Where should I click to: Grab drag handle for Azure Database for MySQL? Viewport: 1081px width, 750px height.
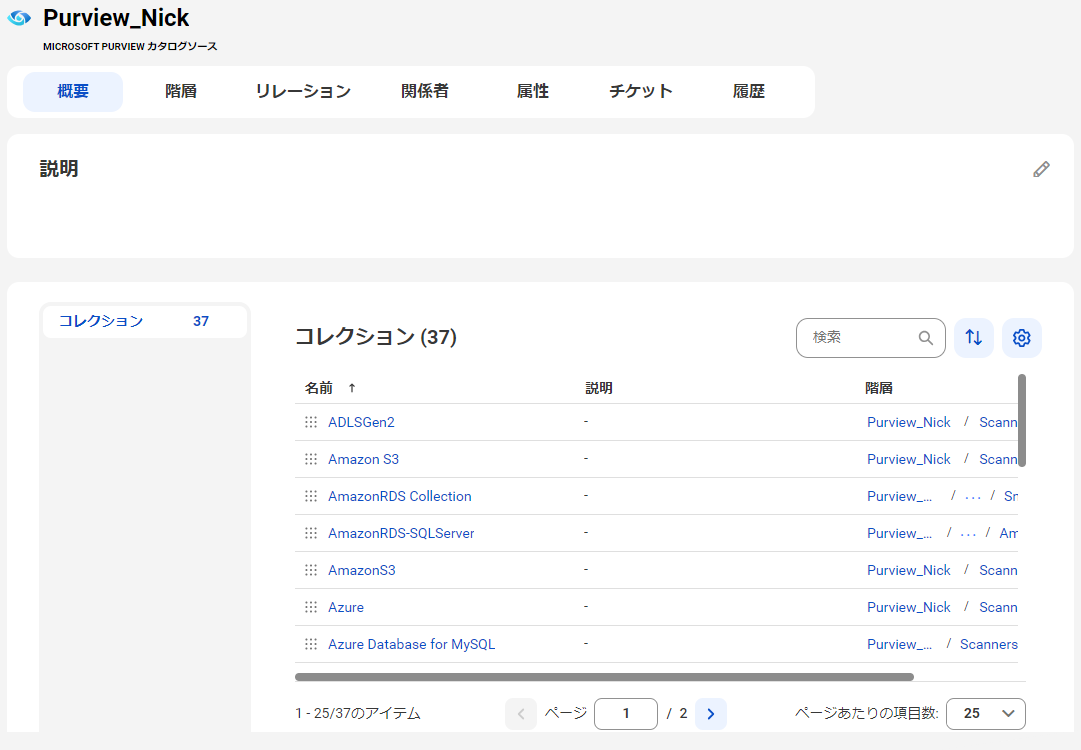point(311,644)
